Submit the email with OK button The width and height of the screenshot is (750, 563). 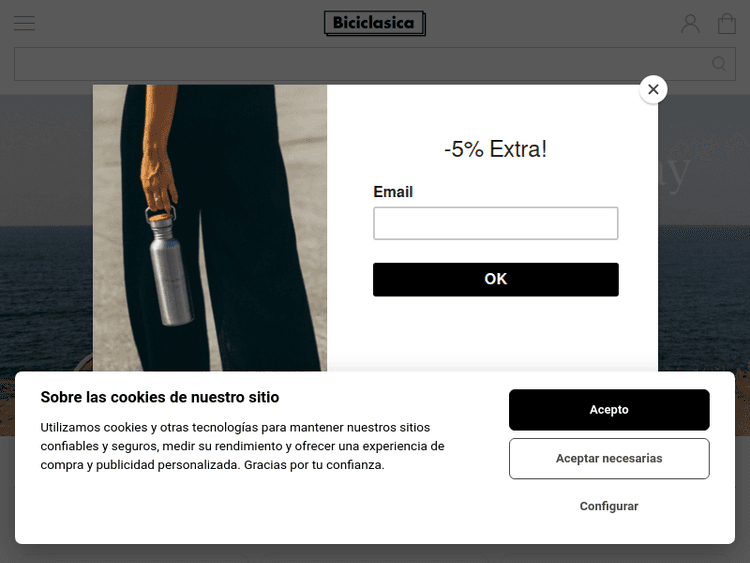pos(496,279)
